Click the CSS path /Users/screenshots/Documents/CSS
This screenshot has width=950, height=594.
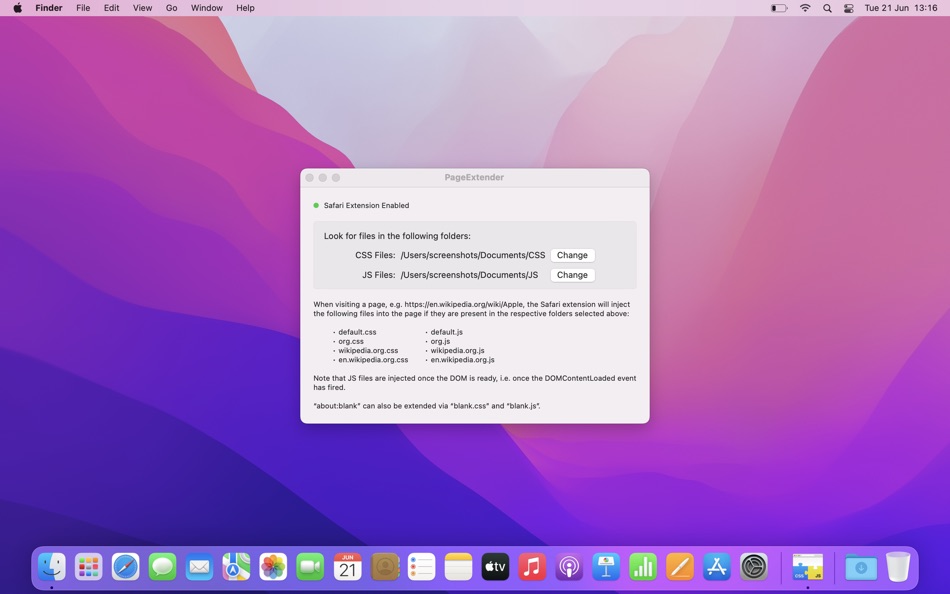473,255
